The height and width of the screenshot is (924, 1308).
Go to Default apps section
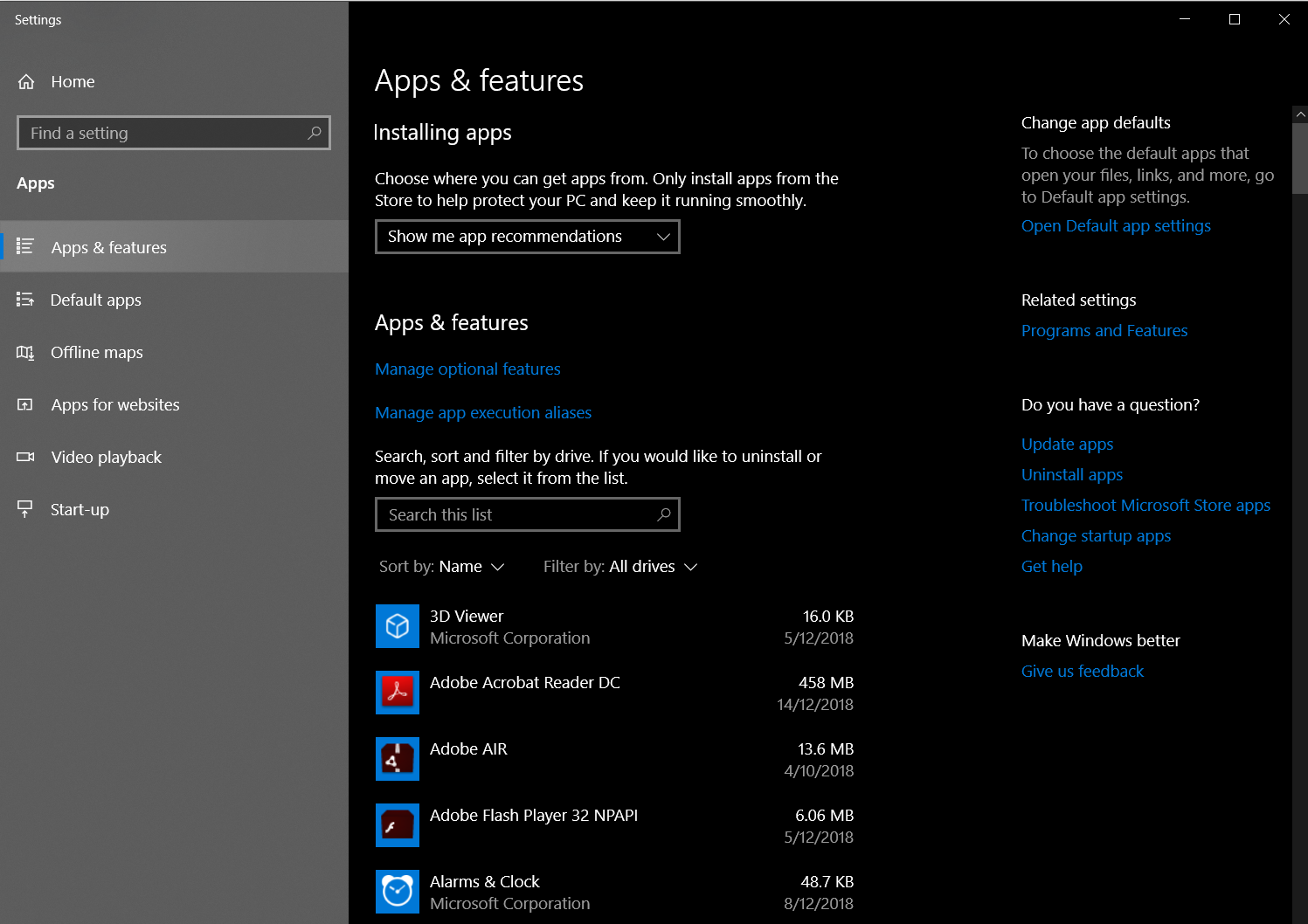pos(175,300)
